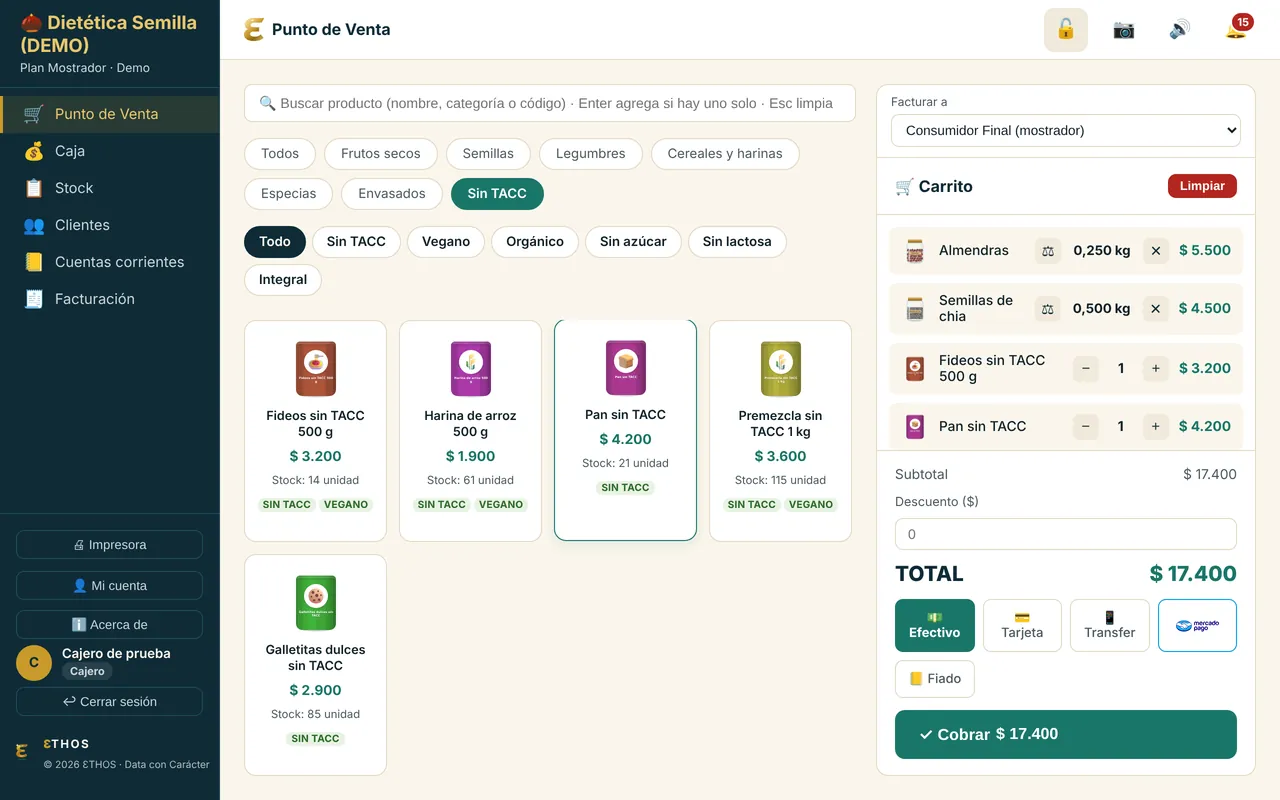Click the Ethos footer logo
Image resolution: width=1280 pixels, height=800 pixels.
[x=22, y=751]
